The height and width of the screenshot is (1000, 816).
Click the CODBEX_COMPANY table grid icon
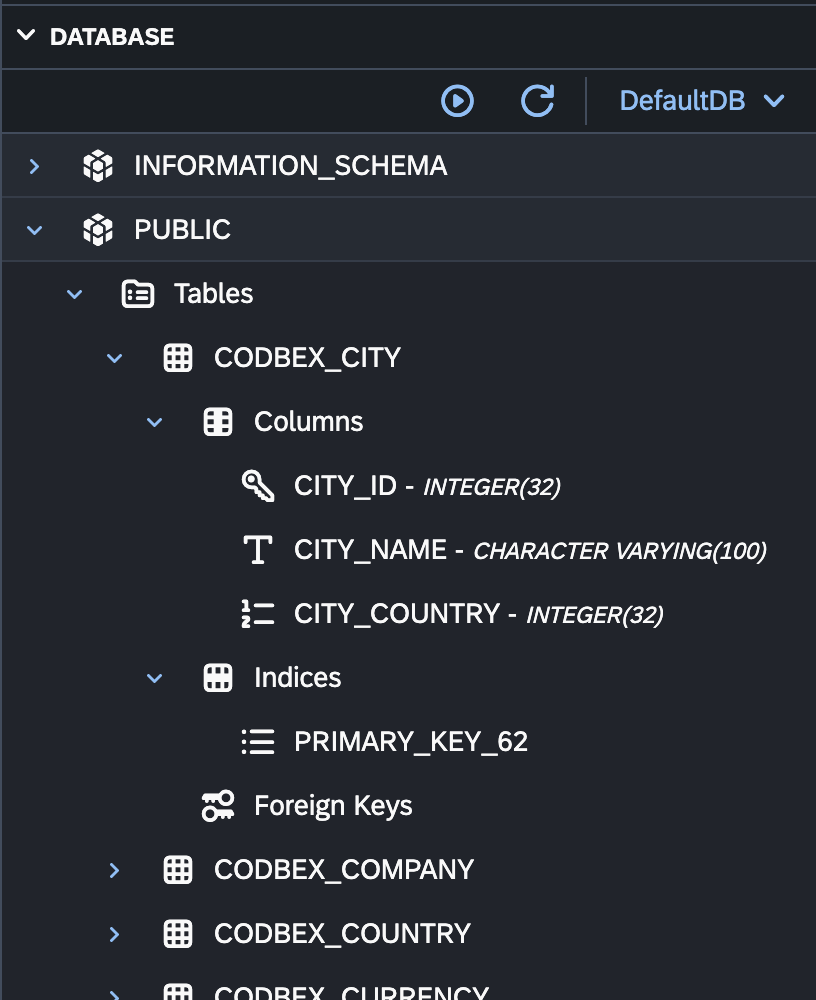point(178,870)
